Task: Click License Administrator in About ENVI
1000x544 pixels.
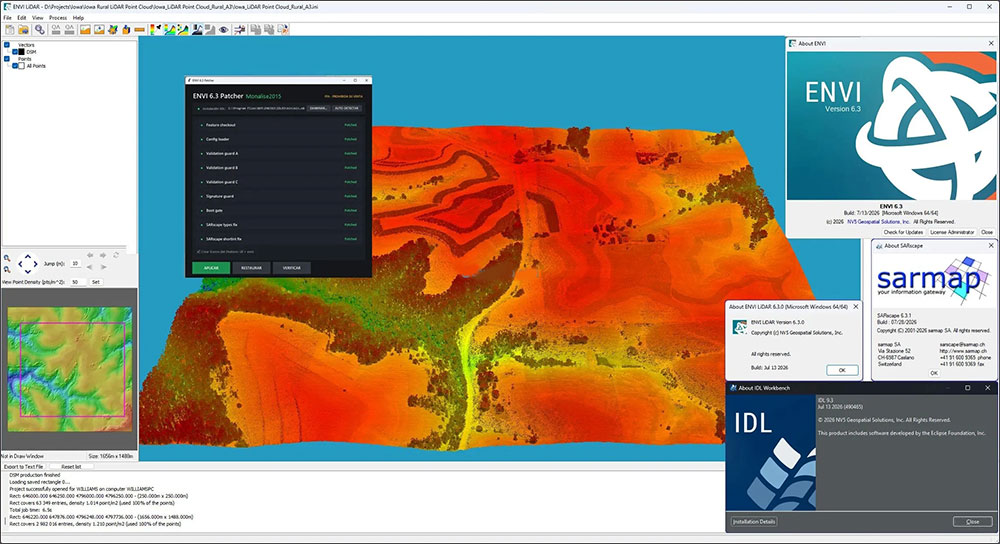Action: click(x=952, y=232)
